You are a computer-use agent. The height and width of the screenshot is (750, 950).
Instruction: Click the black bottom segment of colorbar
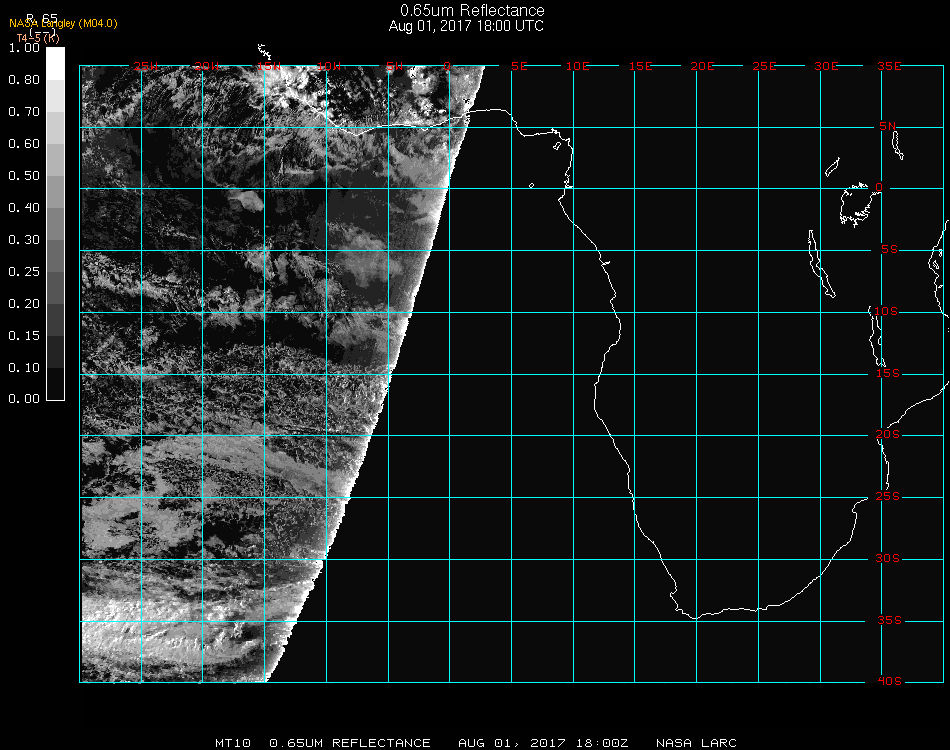tap(55, 384)
